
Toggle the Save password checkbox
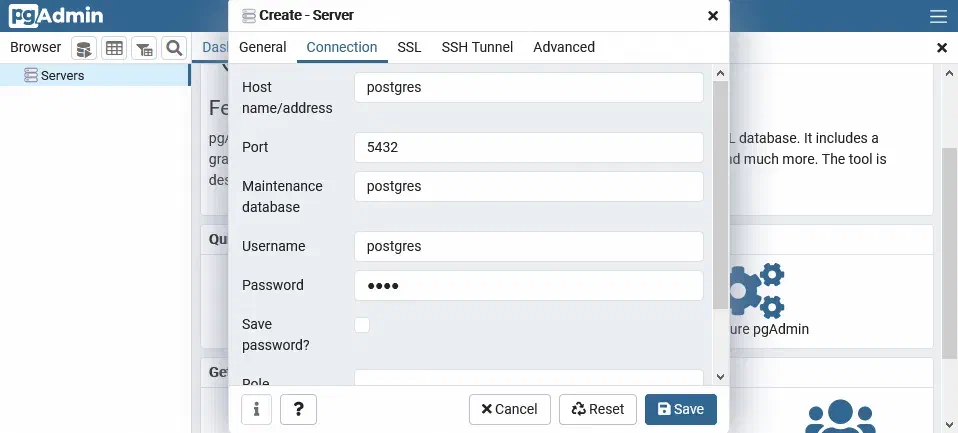[x=362, y=325]
